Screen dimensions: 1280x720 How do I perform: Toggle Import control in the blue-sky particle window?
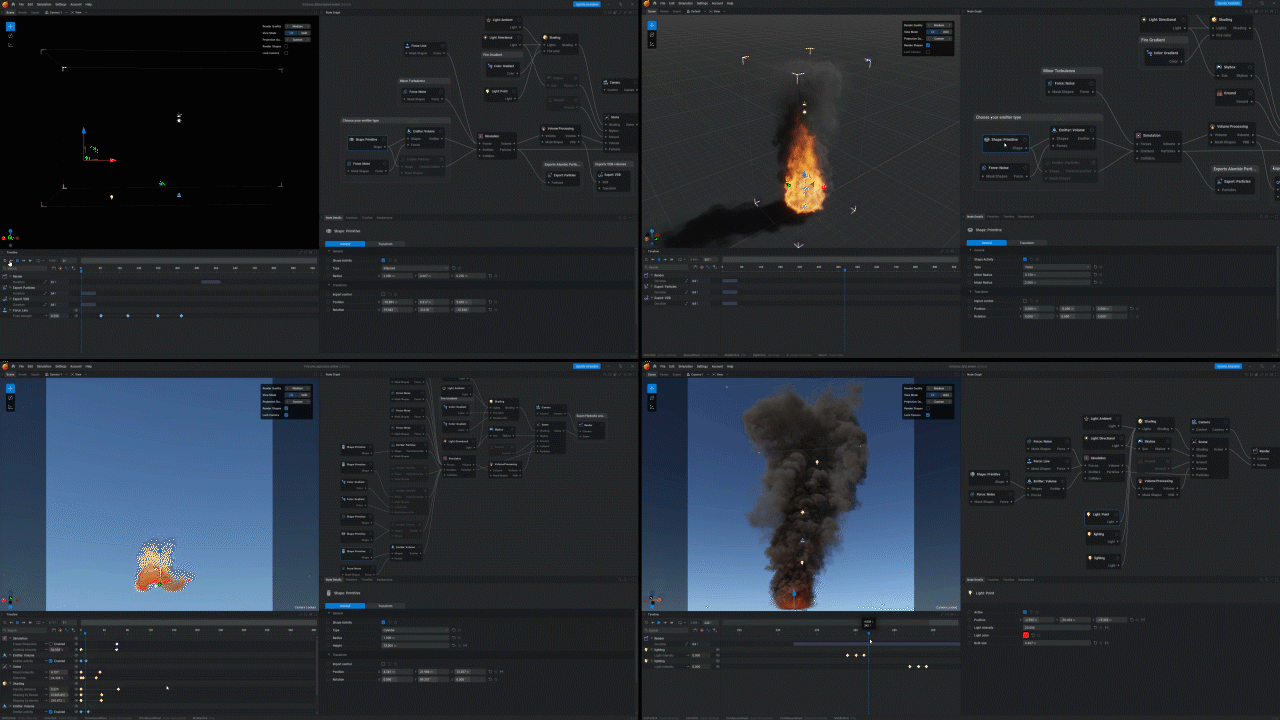click(x=384, y=663)
